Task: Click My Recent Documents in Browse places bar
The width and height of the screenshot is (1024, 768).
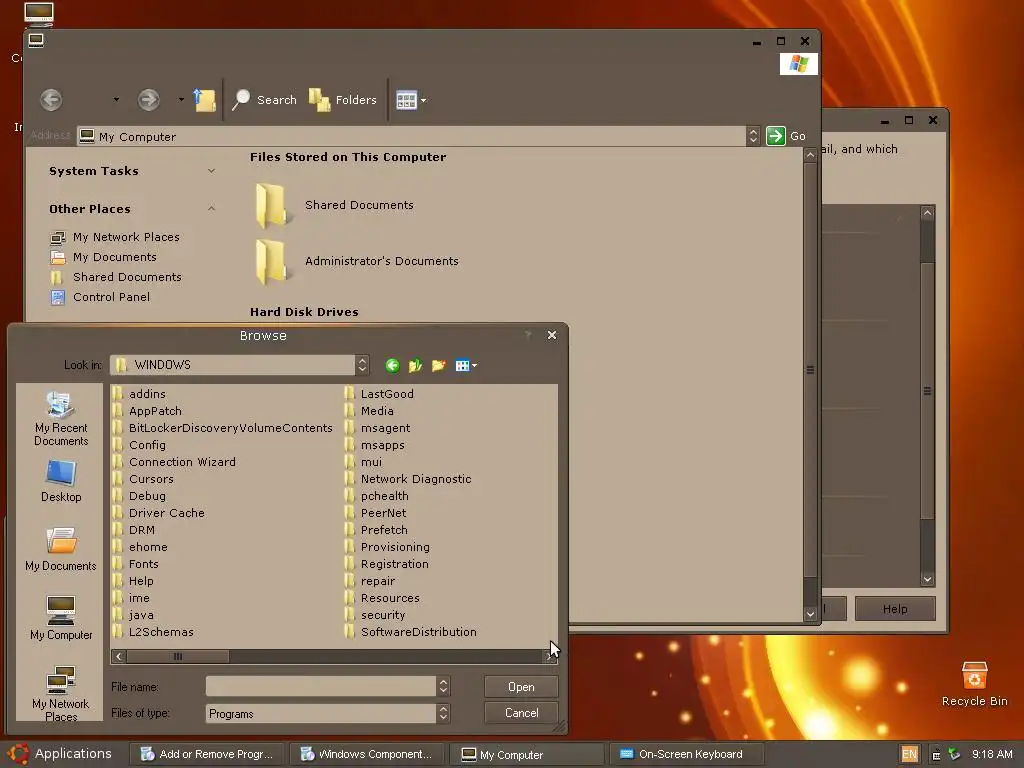Action: (61, 419)
